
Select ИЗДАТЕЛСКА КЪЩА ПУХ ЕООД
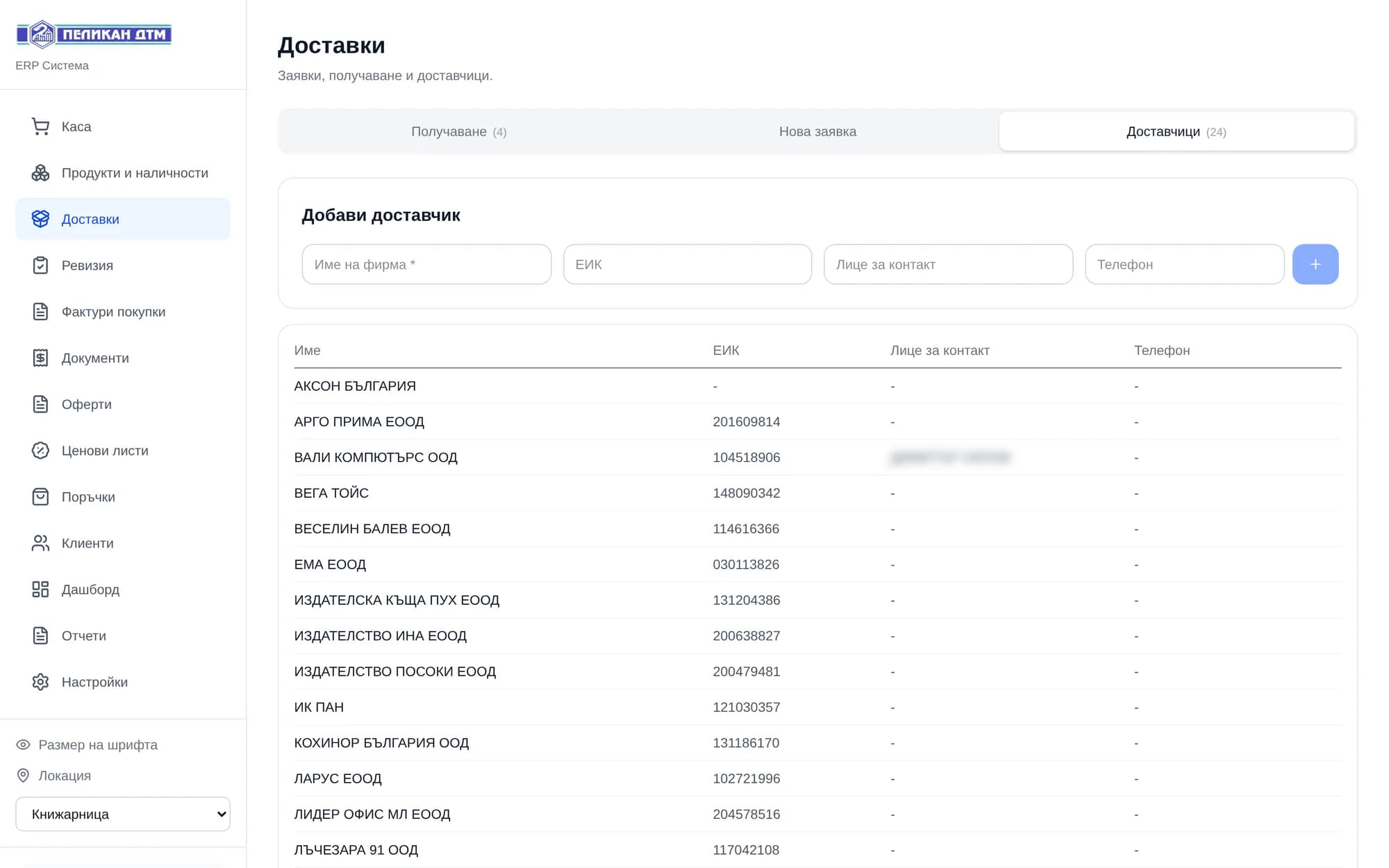pos(817,600)
